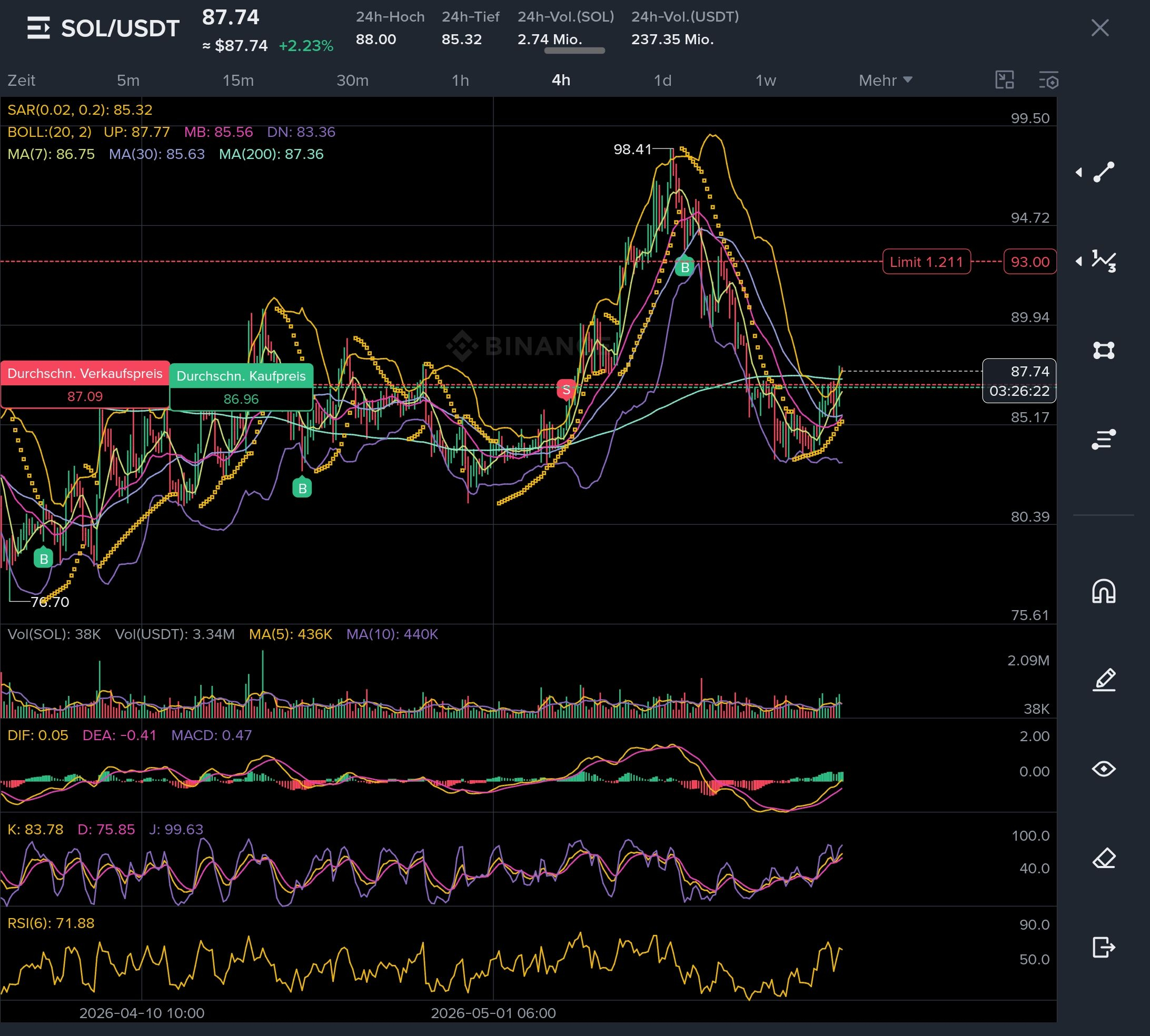Switch to the 15m timeframe
Viewport: 1150px width, 1036px height.
click(238, 80)
